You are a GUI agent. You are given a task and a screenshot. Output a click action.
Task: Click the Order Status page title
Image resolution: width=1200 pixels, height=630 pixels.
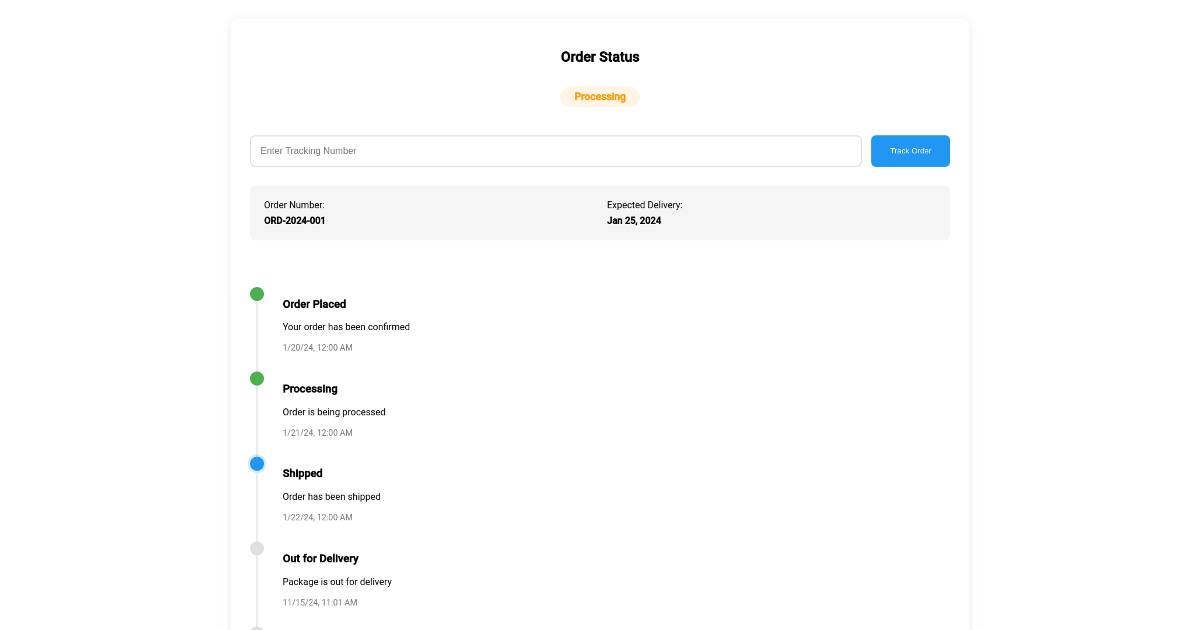coord(600,57)
